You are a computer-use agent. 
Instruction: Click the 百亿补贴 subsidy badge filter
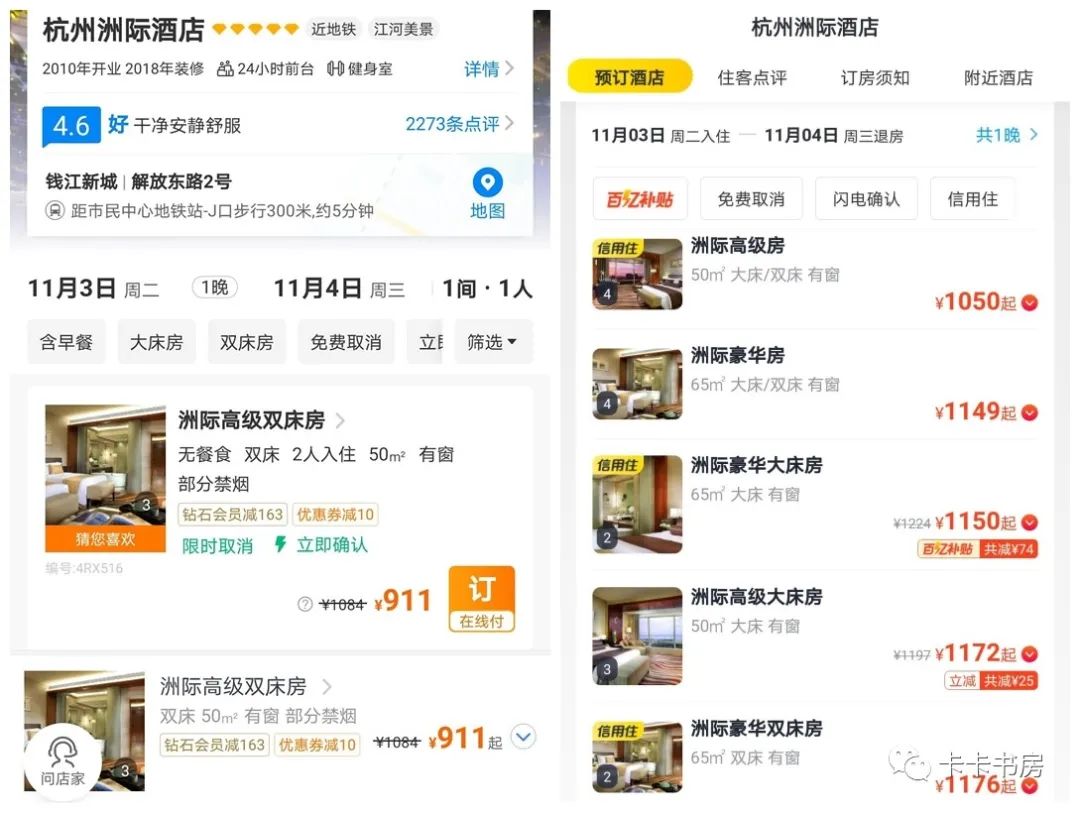(x=640, y=199)
